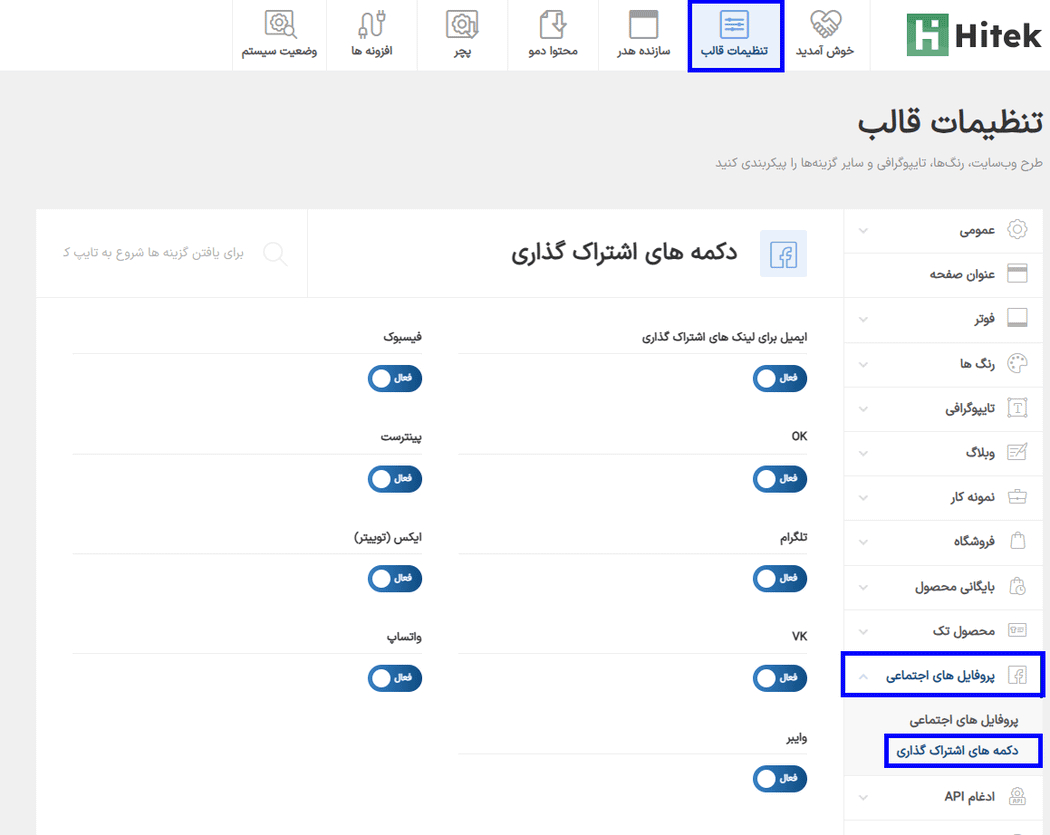Click the فروشگاه shopping bag icon
The width and height of the screenshot is (1050, 835).
pyautogui.click(x=1017, y=541)
